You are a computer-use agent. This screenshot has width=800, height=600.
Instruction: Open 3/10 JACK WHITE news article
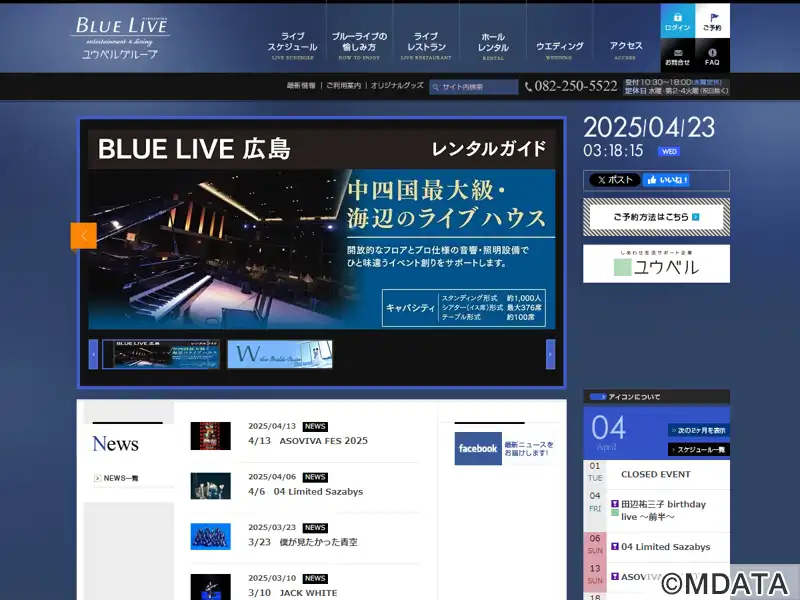pyautogui.click(x=292, y=593)
